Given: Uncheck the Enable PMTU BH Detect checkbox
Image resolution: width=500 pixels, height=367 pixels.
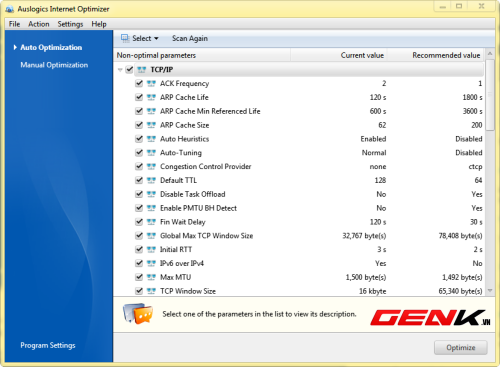Looking at the screenshot, I should coord(139,208).
